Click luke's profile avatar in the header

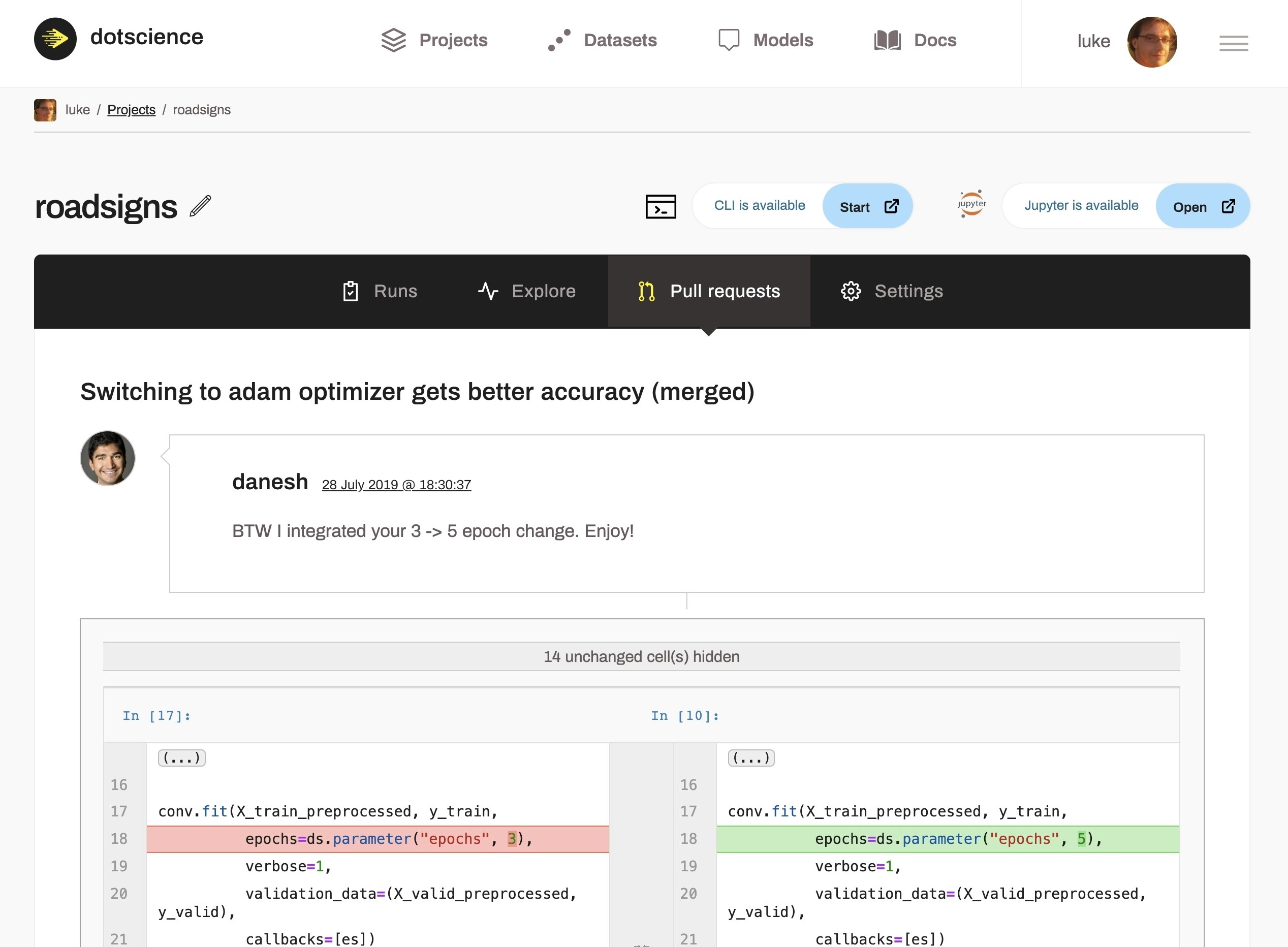point(1151,42)
